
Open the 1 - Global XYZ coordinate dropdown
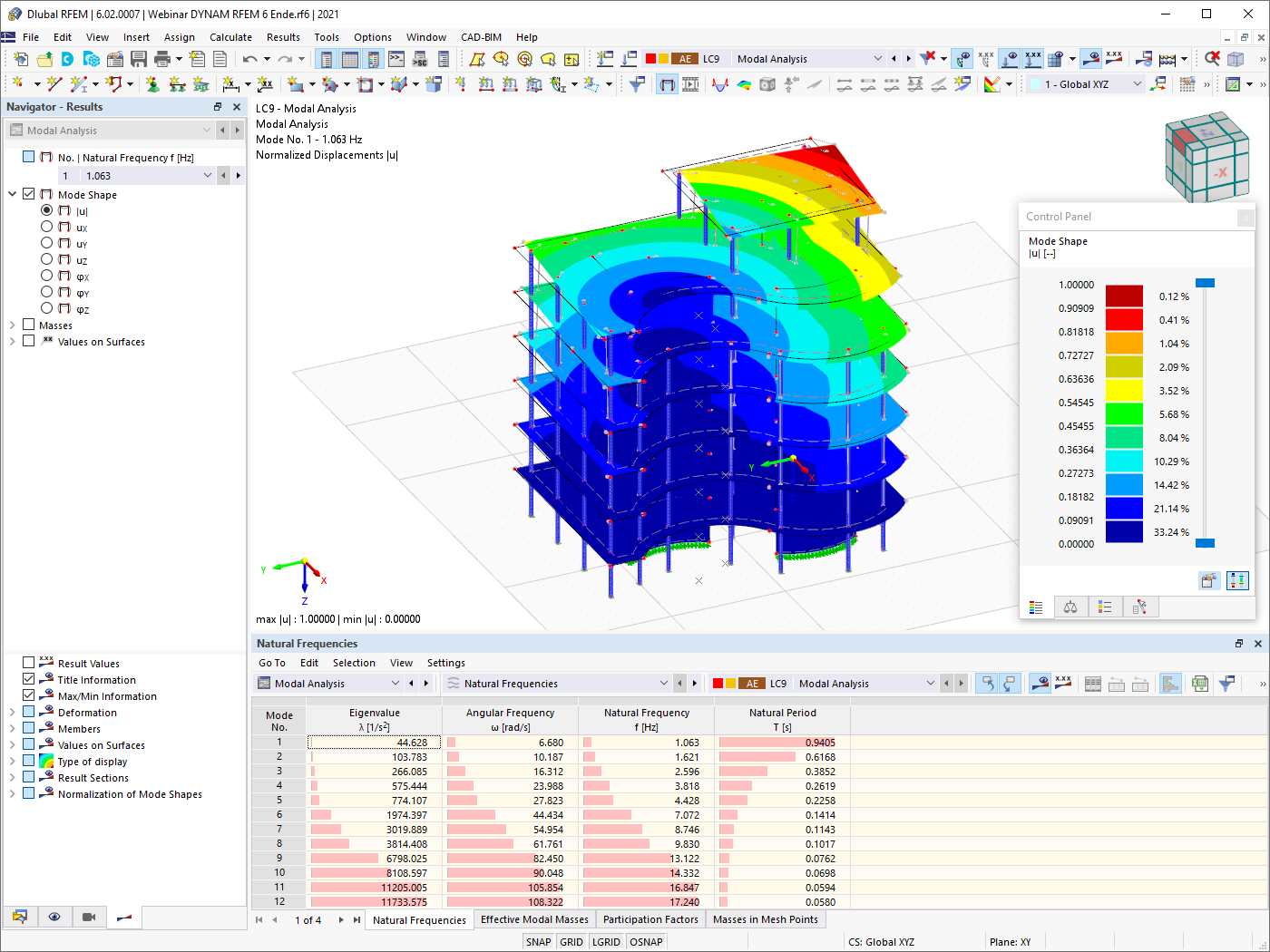[1086, 83]
